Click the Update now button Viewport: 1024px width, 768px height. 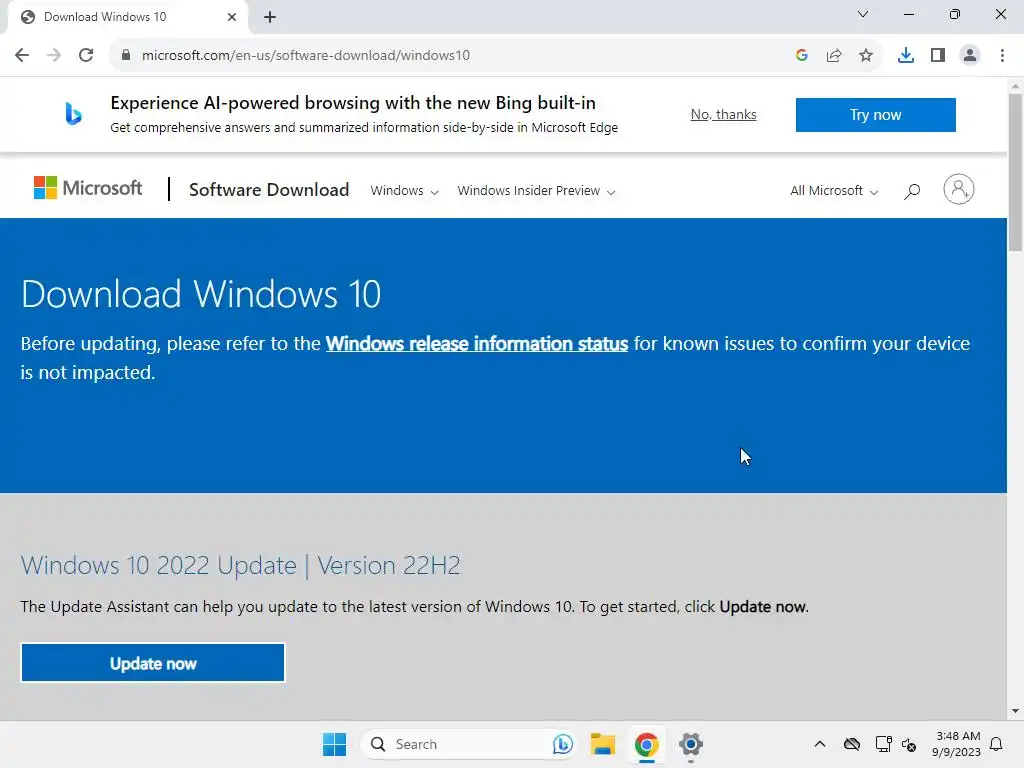point(153,663)
